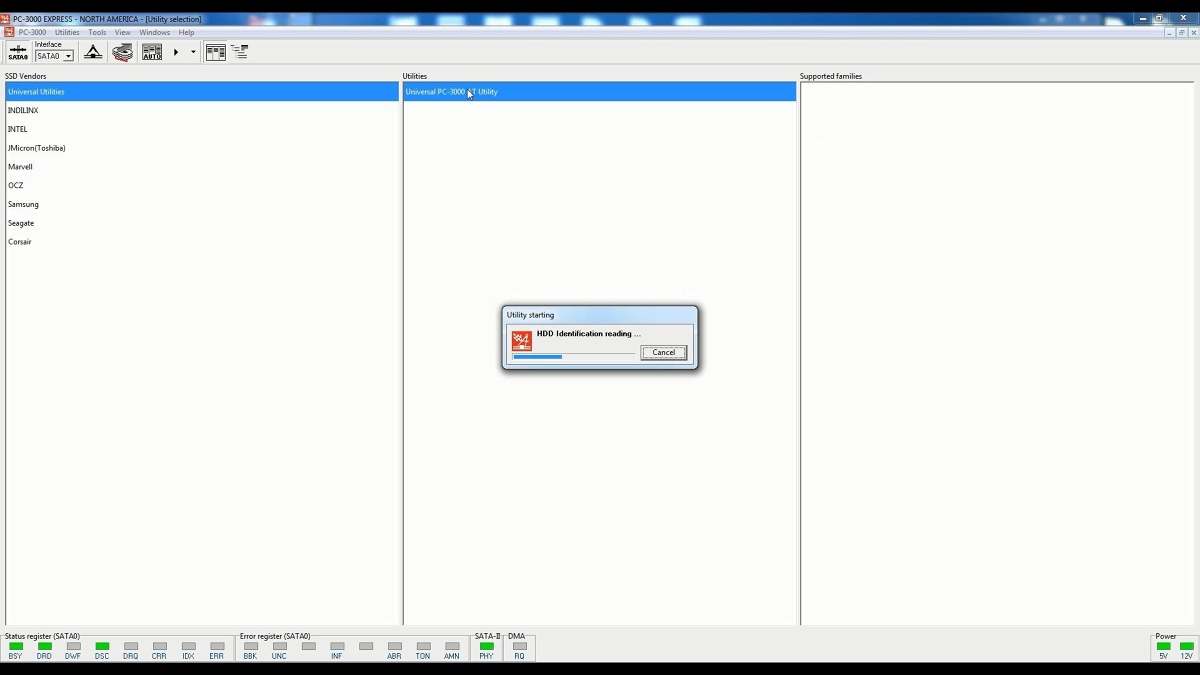This screenshot has height=675, width=1200.
Task: Click the AUTO toolbar icon
Action: click(x=152, y=52)
